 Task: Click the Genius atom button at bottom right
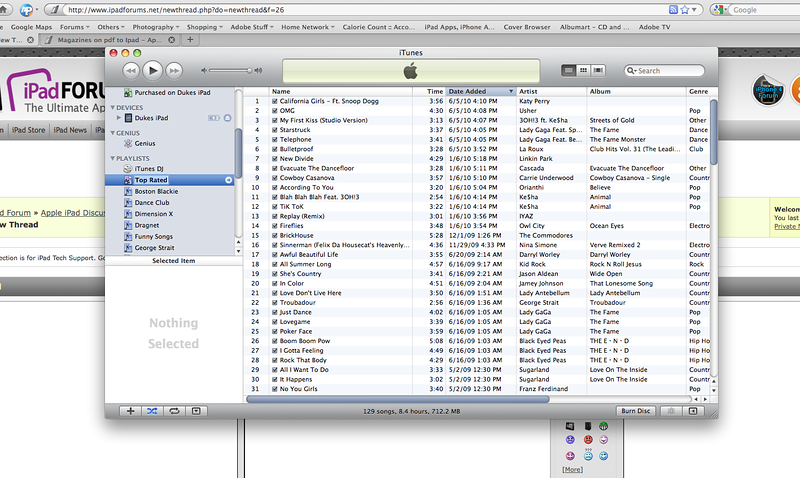coord(671,411)
